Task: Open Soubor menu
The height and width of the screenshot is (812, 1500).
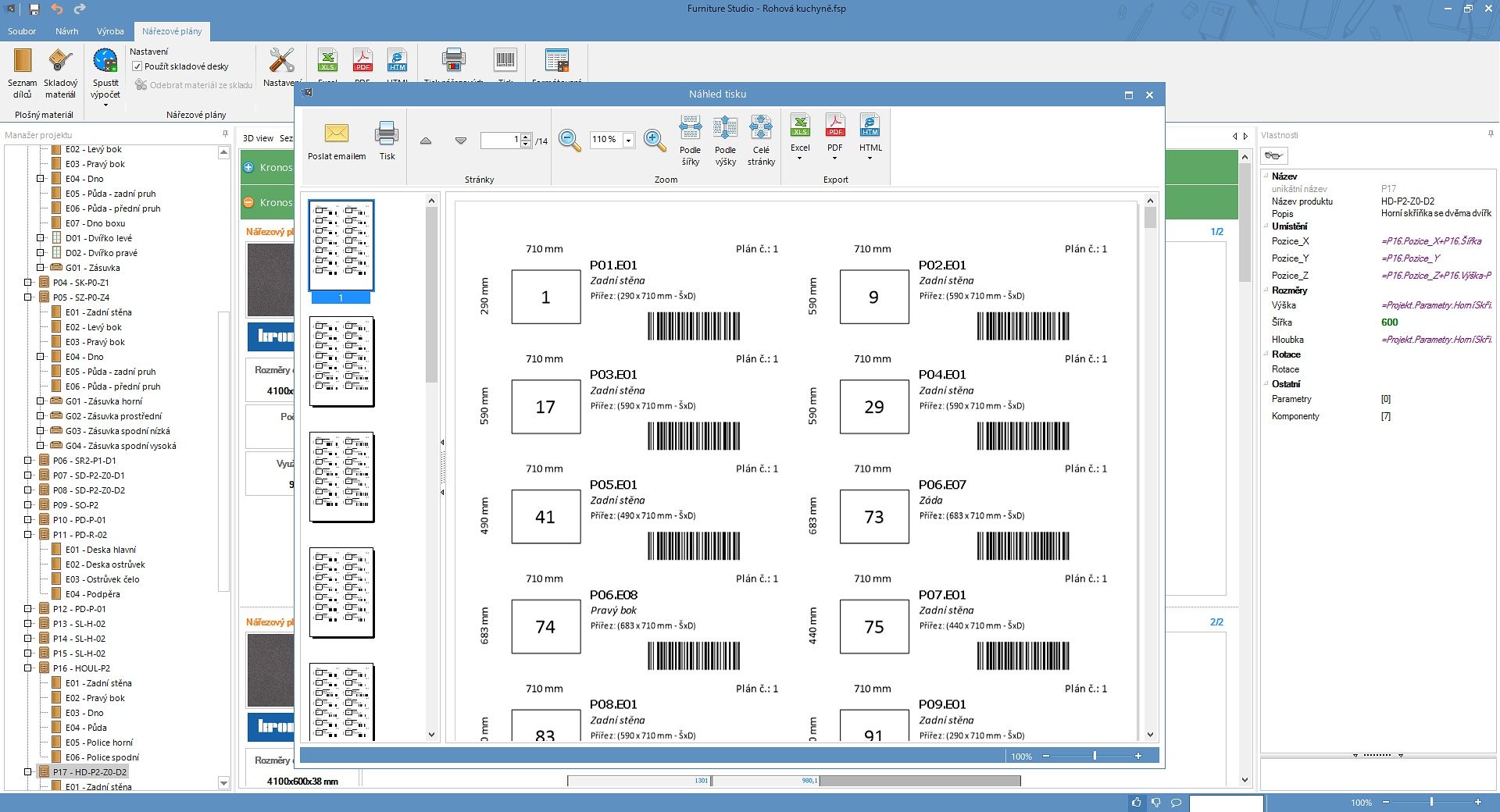Action: tap(22, 31)
